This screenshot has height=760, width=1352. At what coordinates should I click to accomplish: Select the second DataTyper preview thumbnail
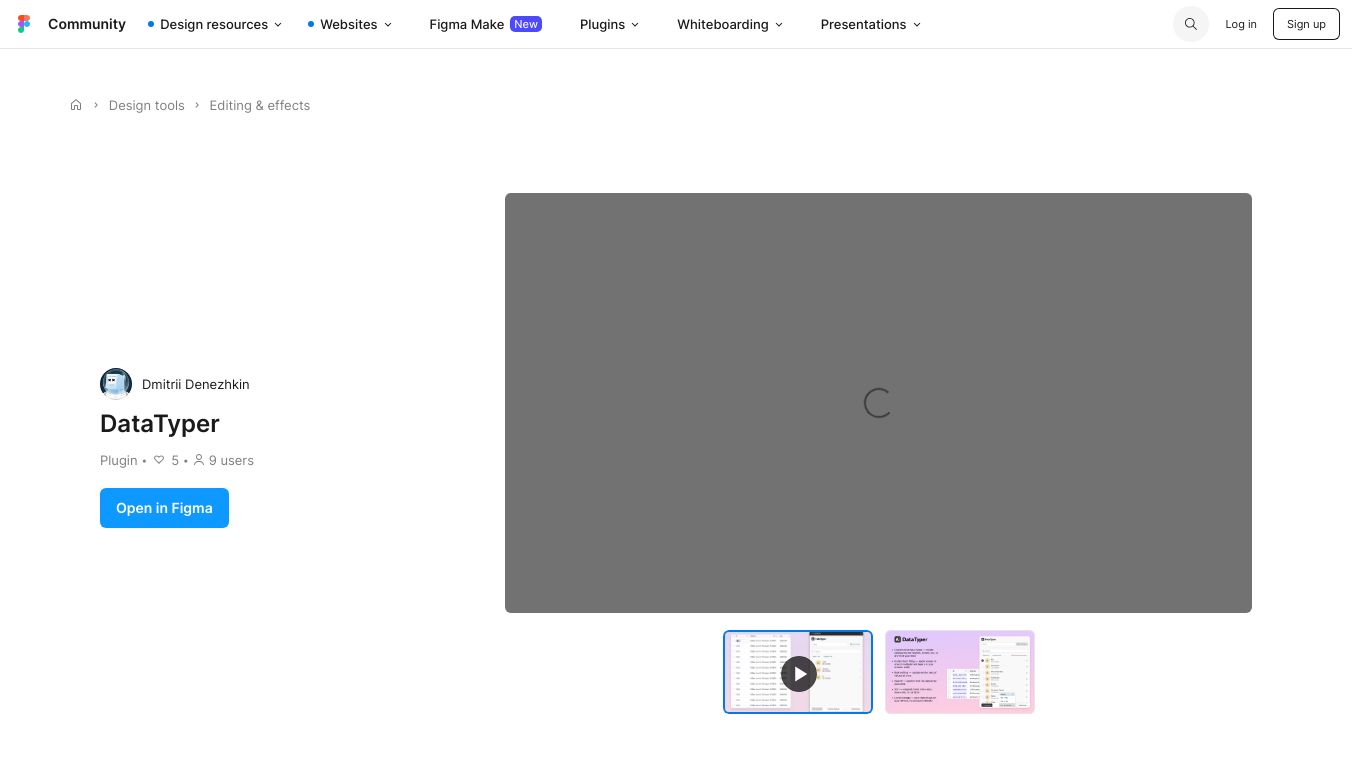960,672
